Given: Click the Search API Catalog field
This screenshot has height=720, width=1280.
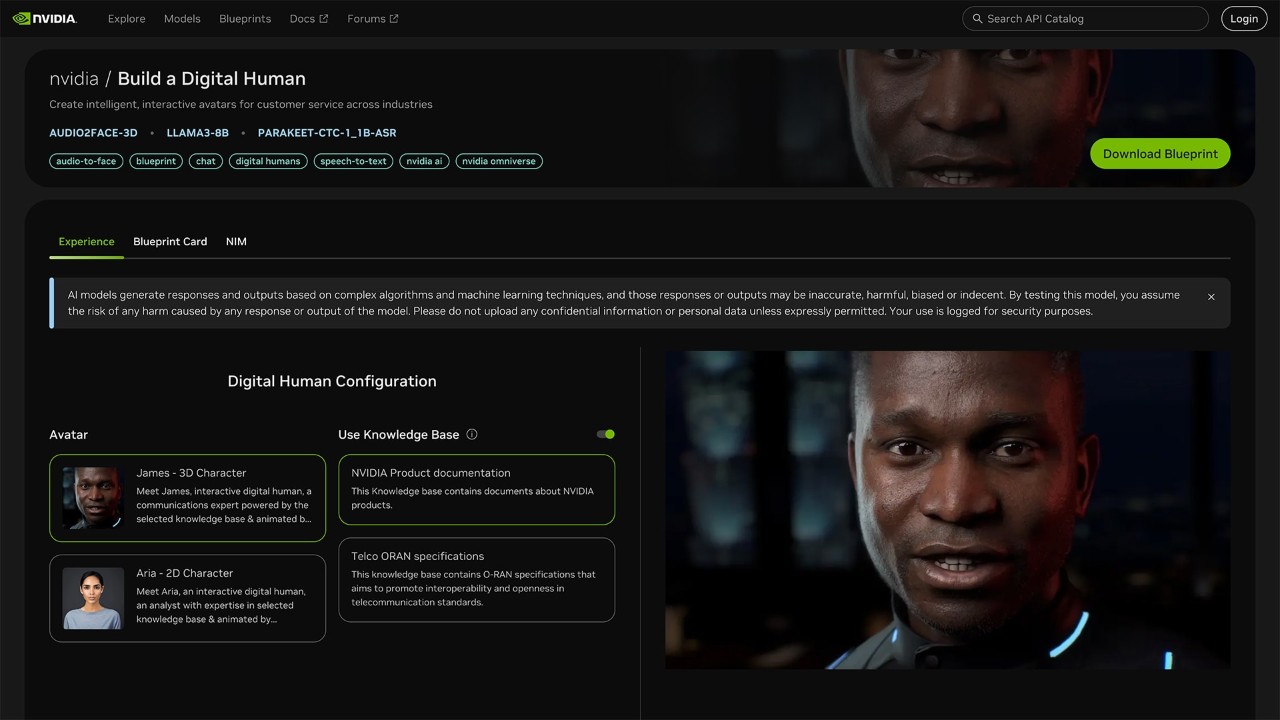Looking at the screenshot, I should [1085, 18].
